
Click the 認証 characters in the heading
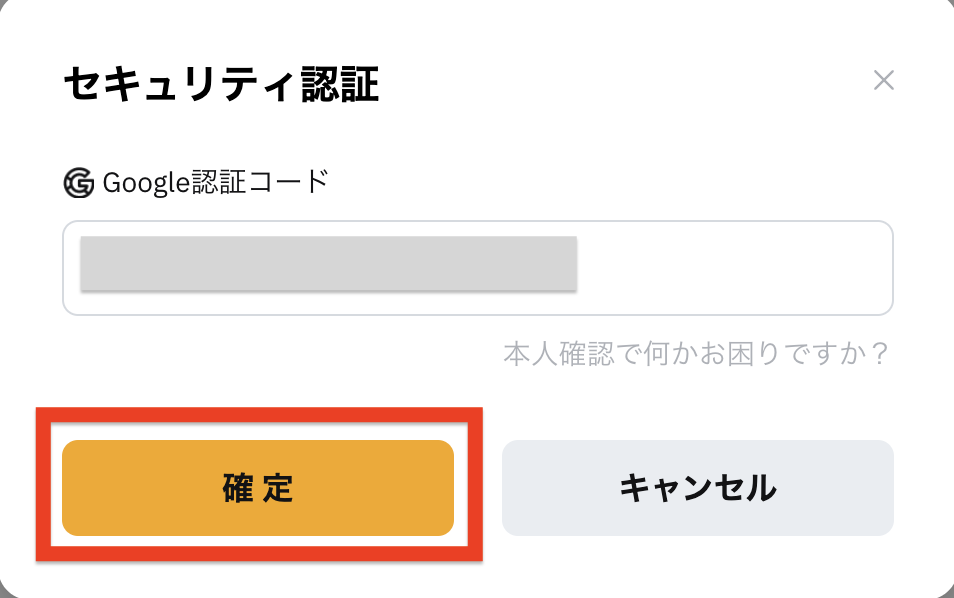[340, 84]
